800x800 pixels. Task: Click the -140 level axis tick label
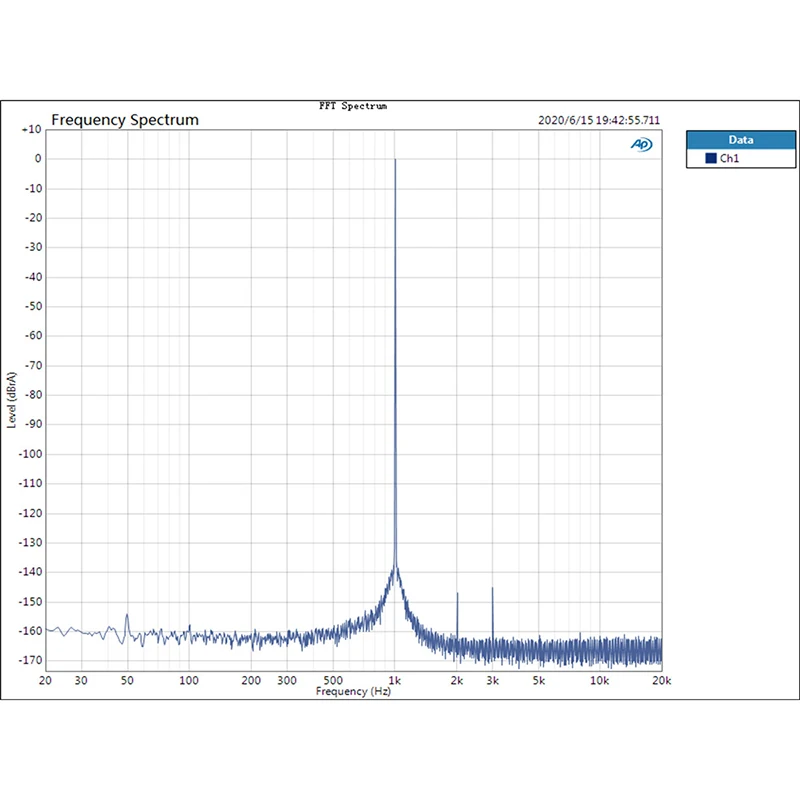(30, 572)
